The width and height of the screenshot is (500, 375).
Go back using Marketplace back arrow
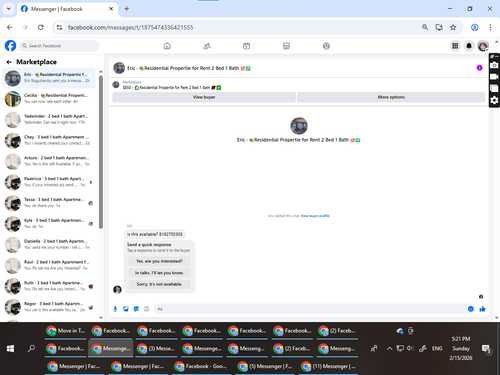[x=9, y=62]
